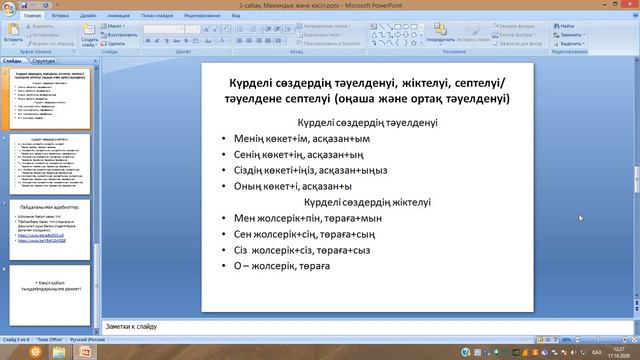Expand the shapes gallery with bottom arrow
Screen dimensions: 640x360
(x=422, y=43)
